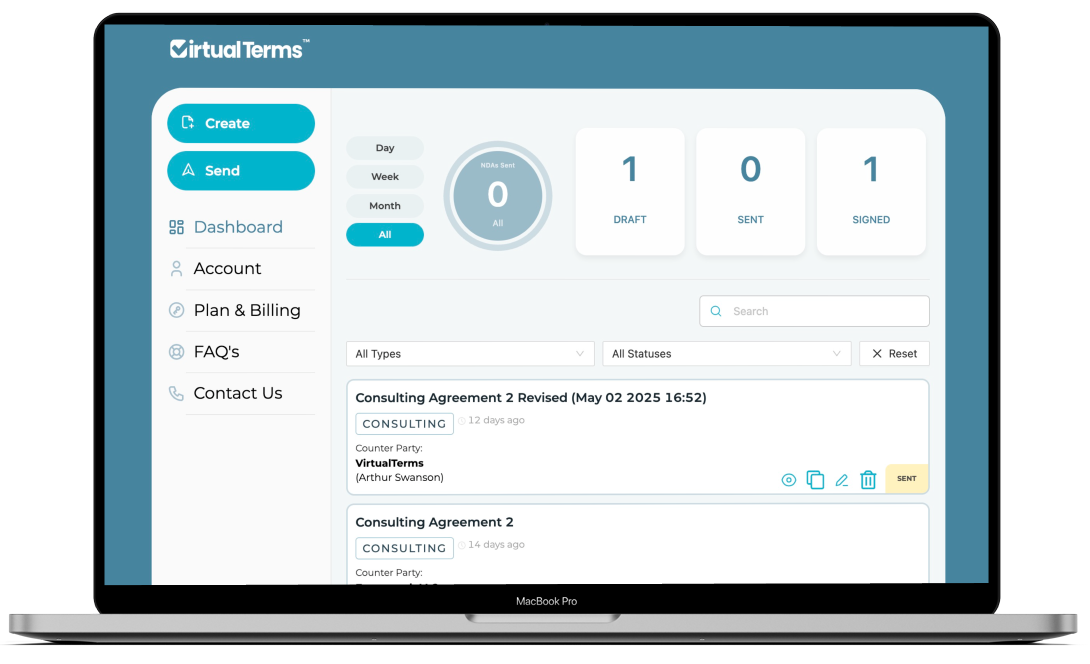This screenshot has height=664, width=1090.
Task: Select the Day time filter
Action: point(385,148)
